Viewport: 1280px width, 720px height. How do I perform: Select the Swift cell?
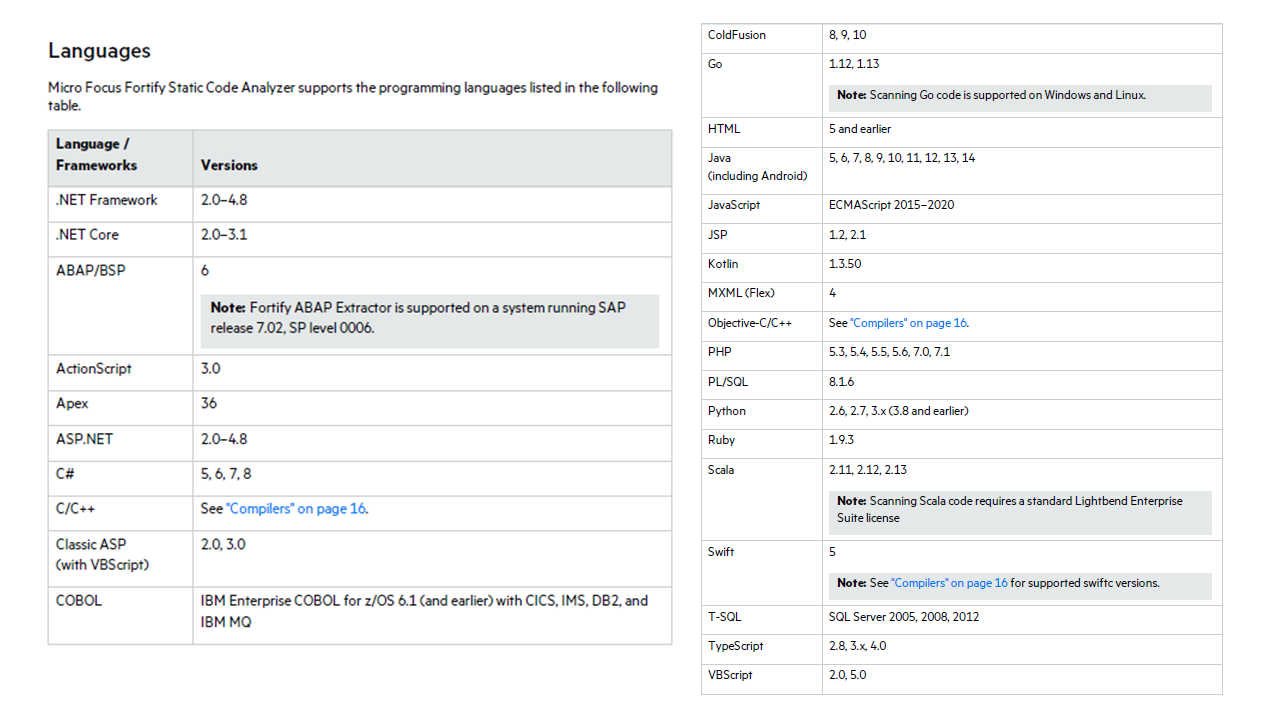tap(762, 573)
